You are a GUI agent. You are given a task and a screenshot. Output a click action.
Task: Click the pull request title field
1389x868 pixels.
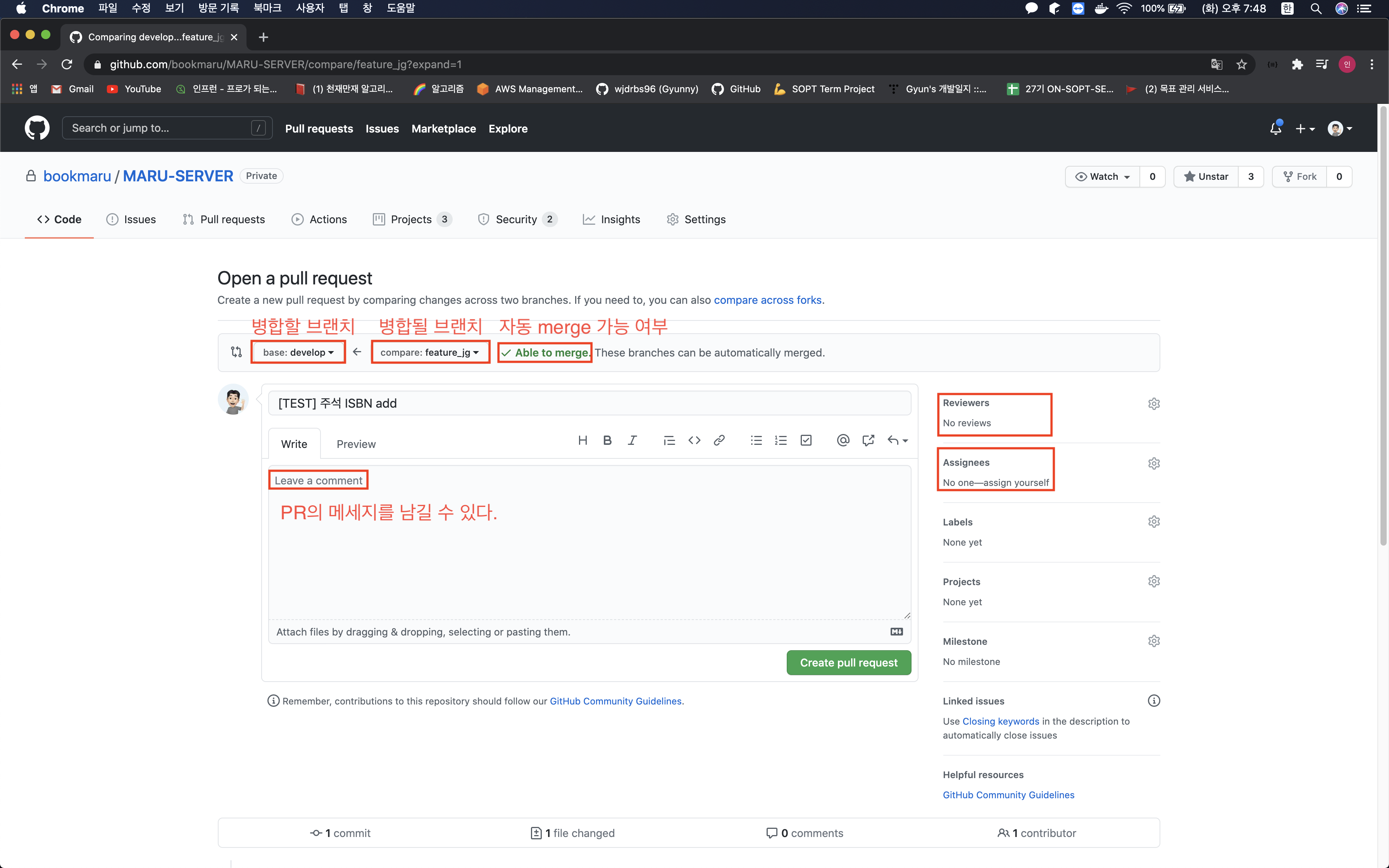pyautogui.click(x=589, y=403)
